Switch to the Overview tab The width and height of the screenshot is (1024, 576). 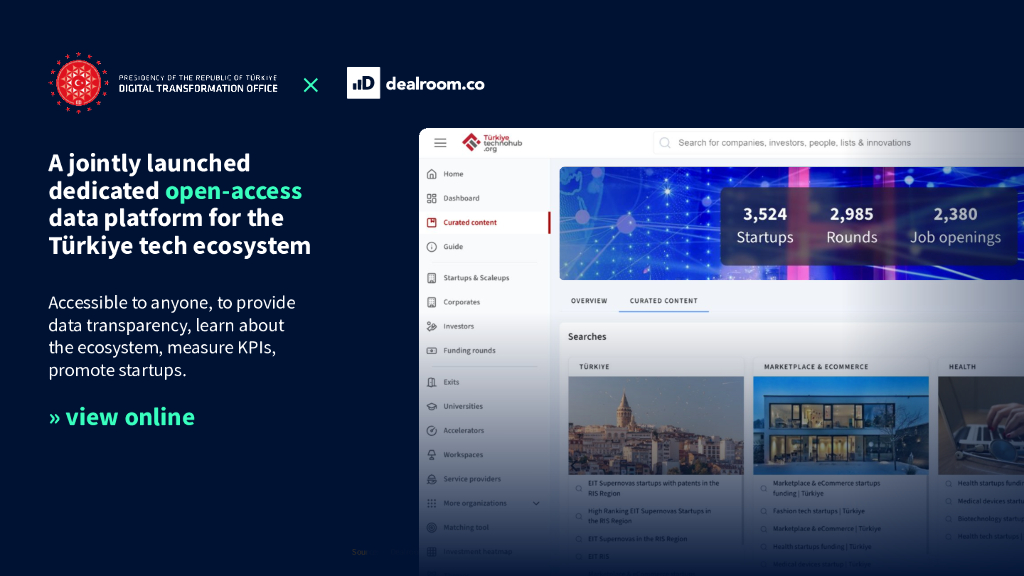589,300
